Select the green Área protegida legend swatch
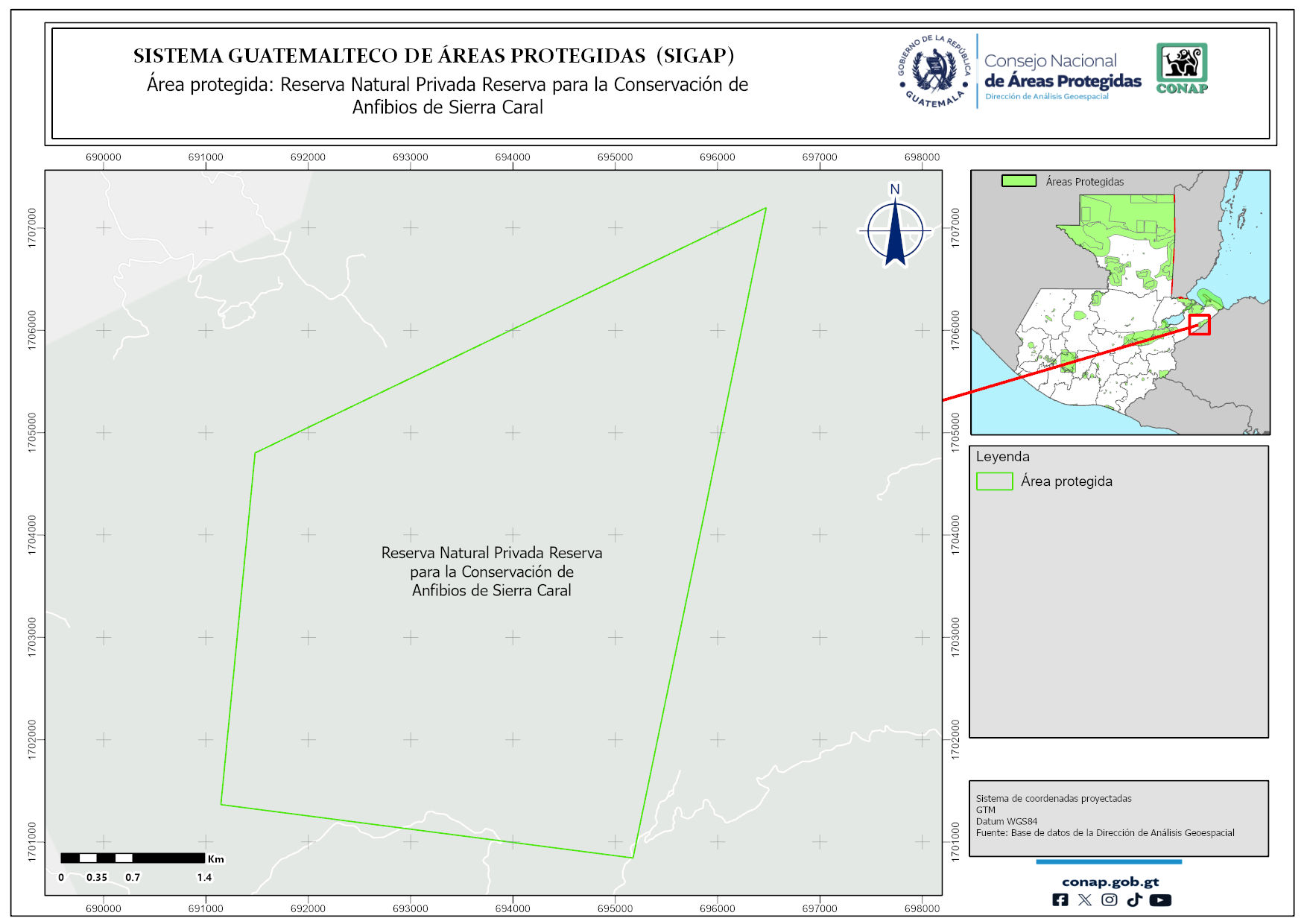The height and width of the screenshot is (924, 1307). [x=994, y=481]
